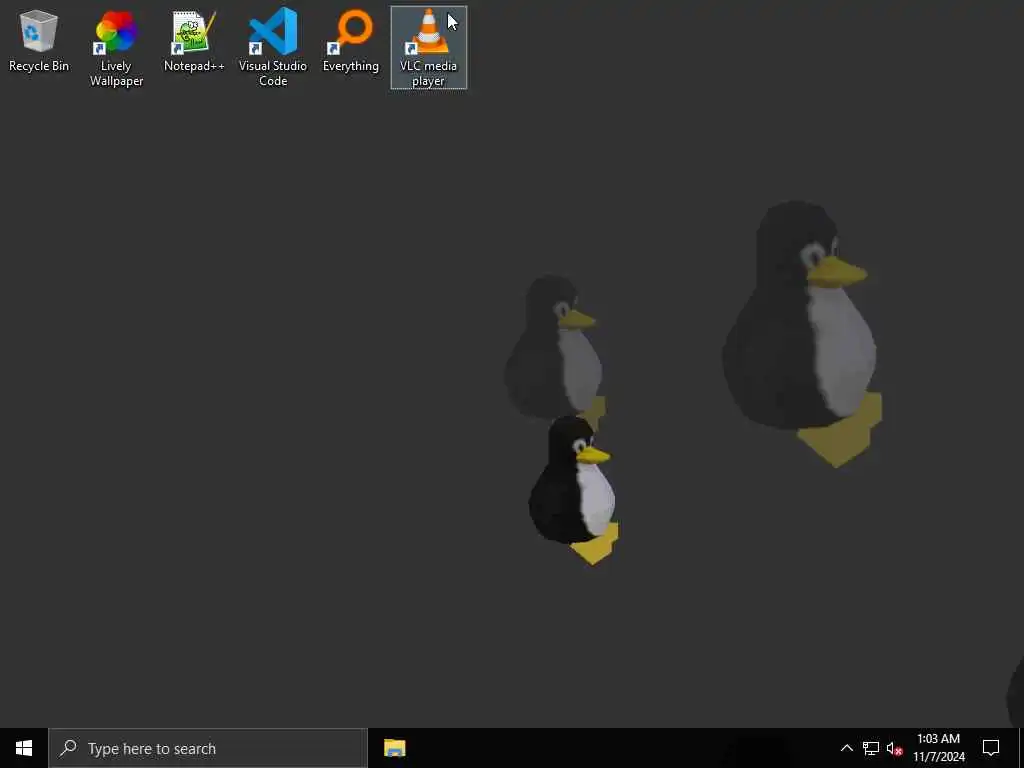This screenshot has width=1024, height=768.
Task: Select the Notepad++ desktop shortcut
Action: pos(194,40)
